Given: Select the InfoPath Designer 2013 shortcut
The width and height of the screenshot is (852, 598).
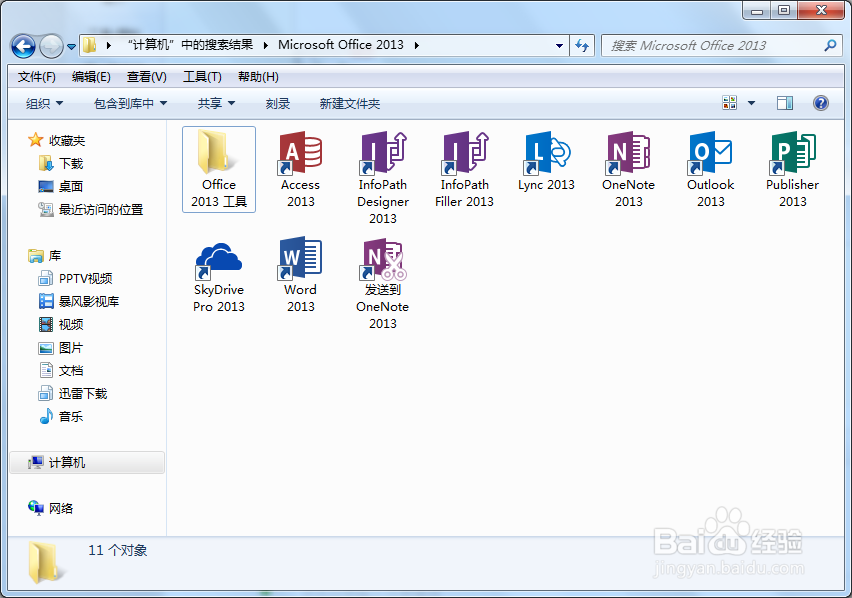Looking at the screenshot, I should pos(383,178).
